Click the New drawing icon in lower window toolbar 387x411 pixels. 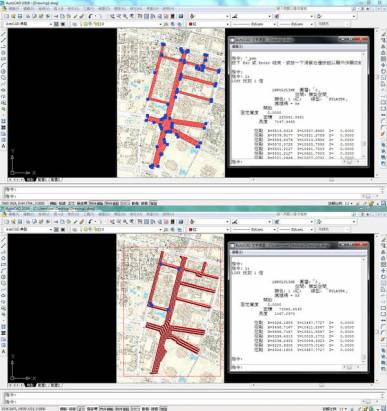point(6,221)
